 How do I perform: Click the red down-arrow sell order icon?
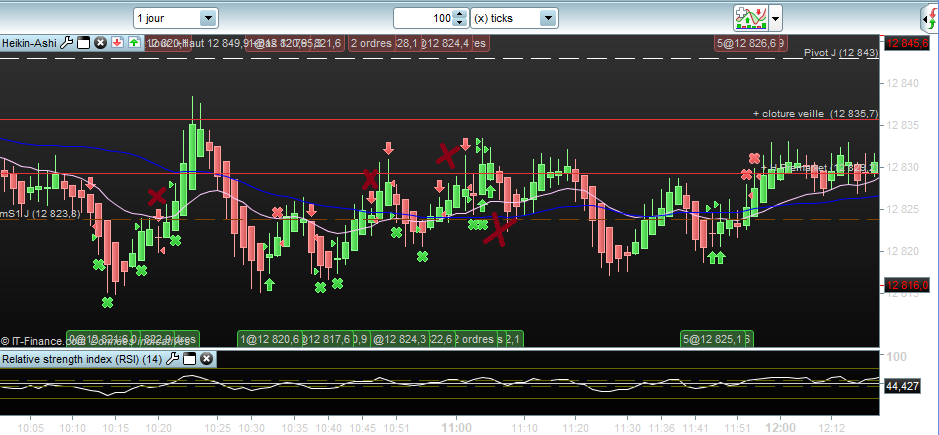pos(117,43)
